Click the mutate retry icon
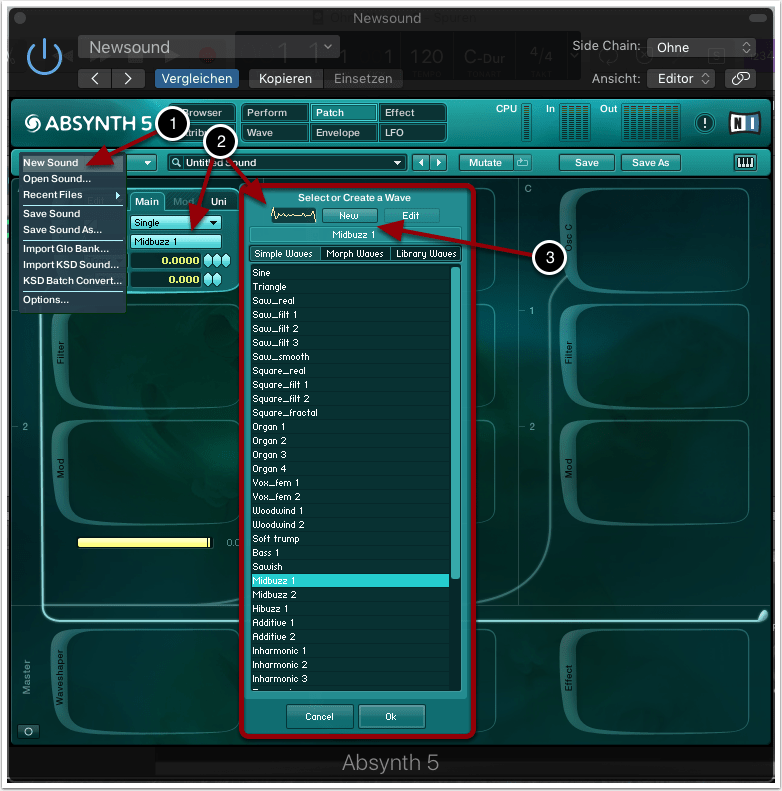 [522, 162]
